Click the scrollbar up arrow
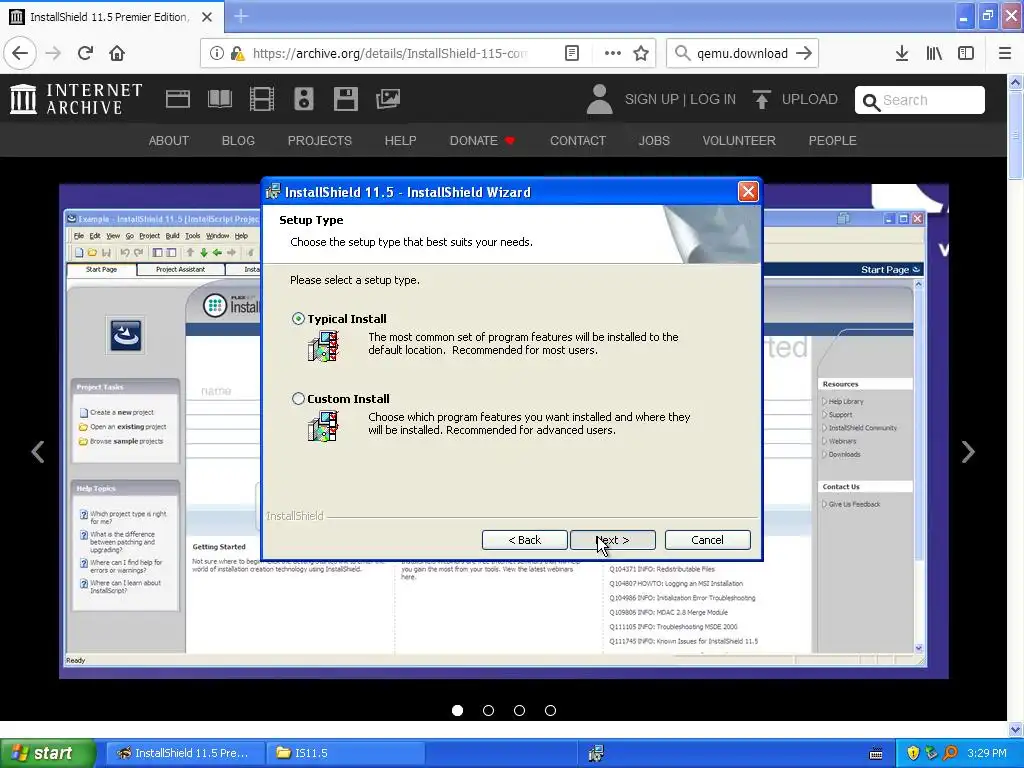Image resolution: width=1024 pixels, height=768 pixels. tap(1016, 82)
